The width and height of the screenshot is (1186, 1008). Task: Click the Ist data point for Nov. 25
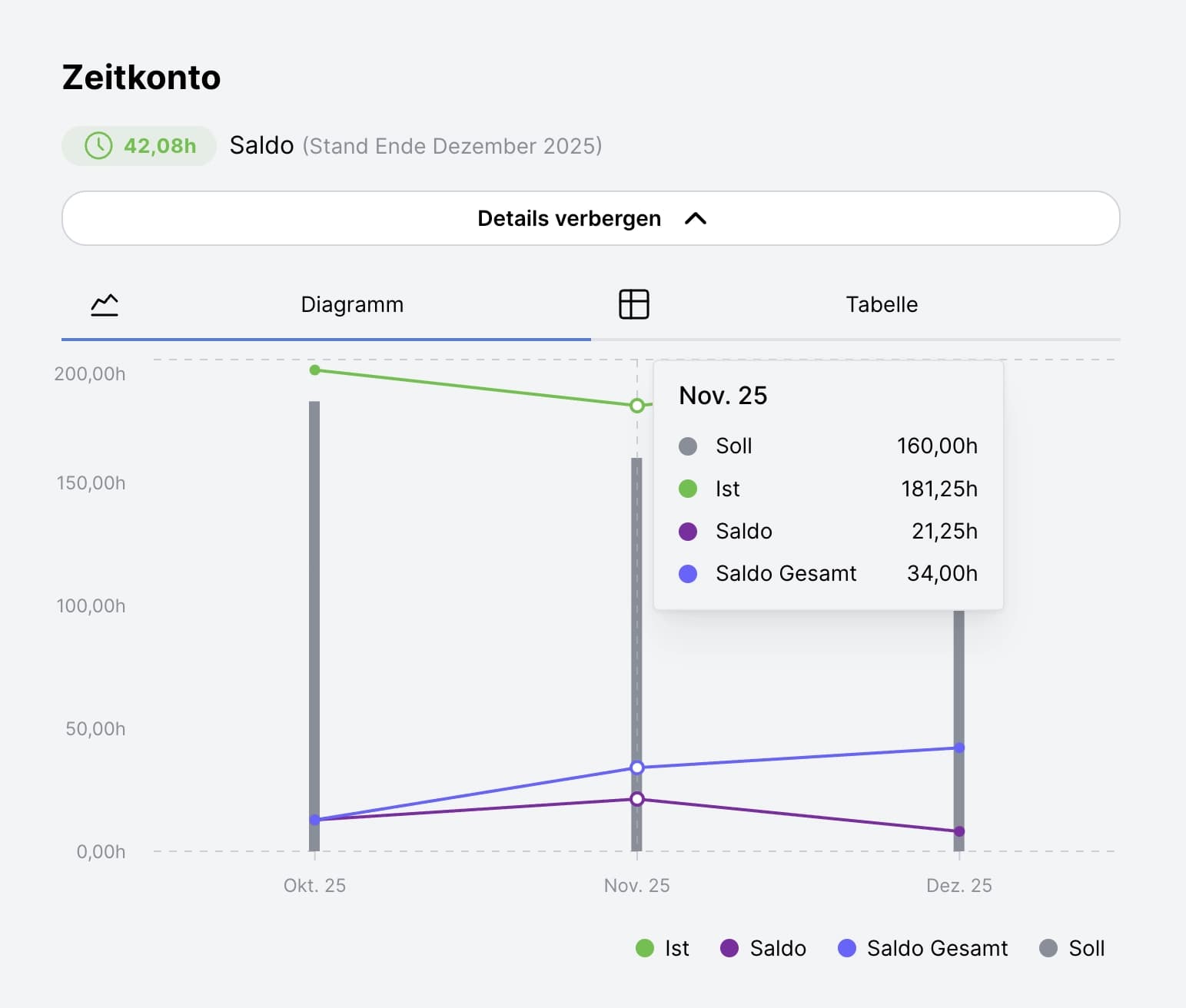[637, 406]
